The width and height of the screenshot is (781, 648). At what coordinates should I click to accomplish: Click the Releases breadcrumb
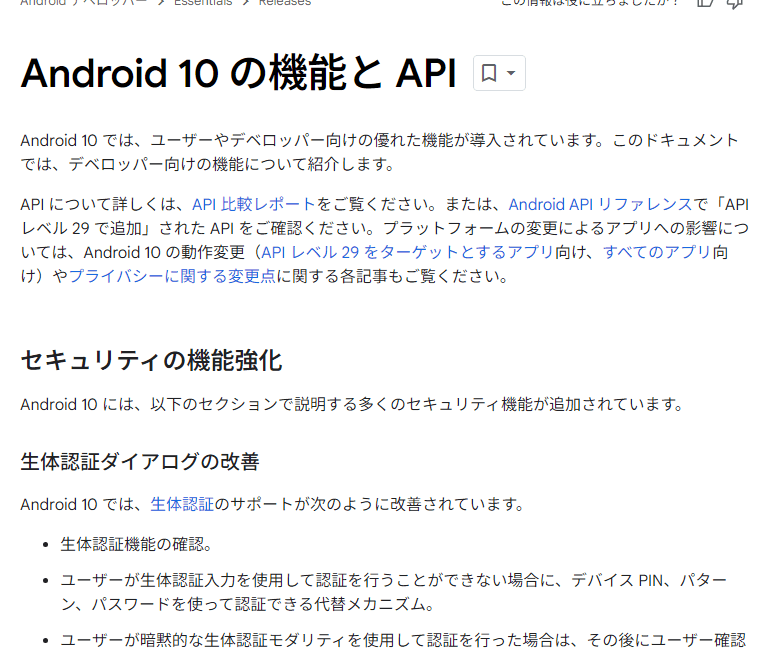point(285,2)
